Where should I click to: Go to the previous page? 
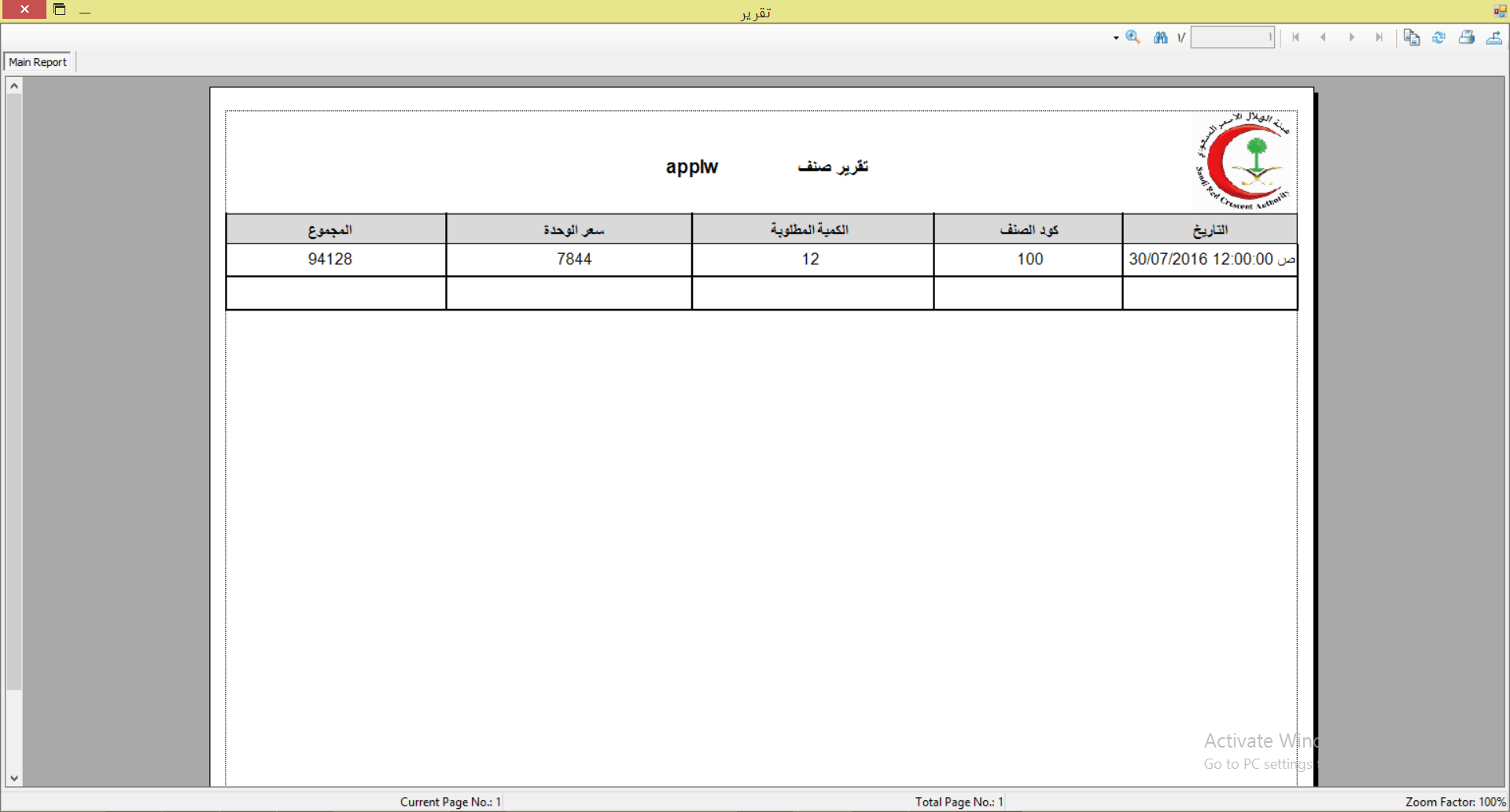coord(1324,37)
